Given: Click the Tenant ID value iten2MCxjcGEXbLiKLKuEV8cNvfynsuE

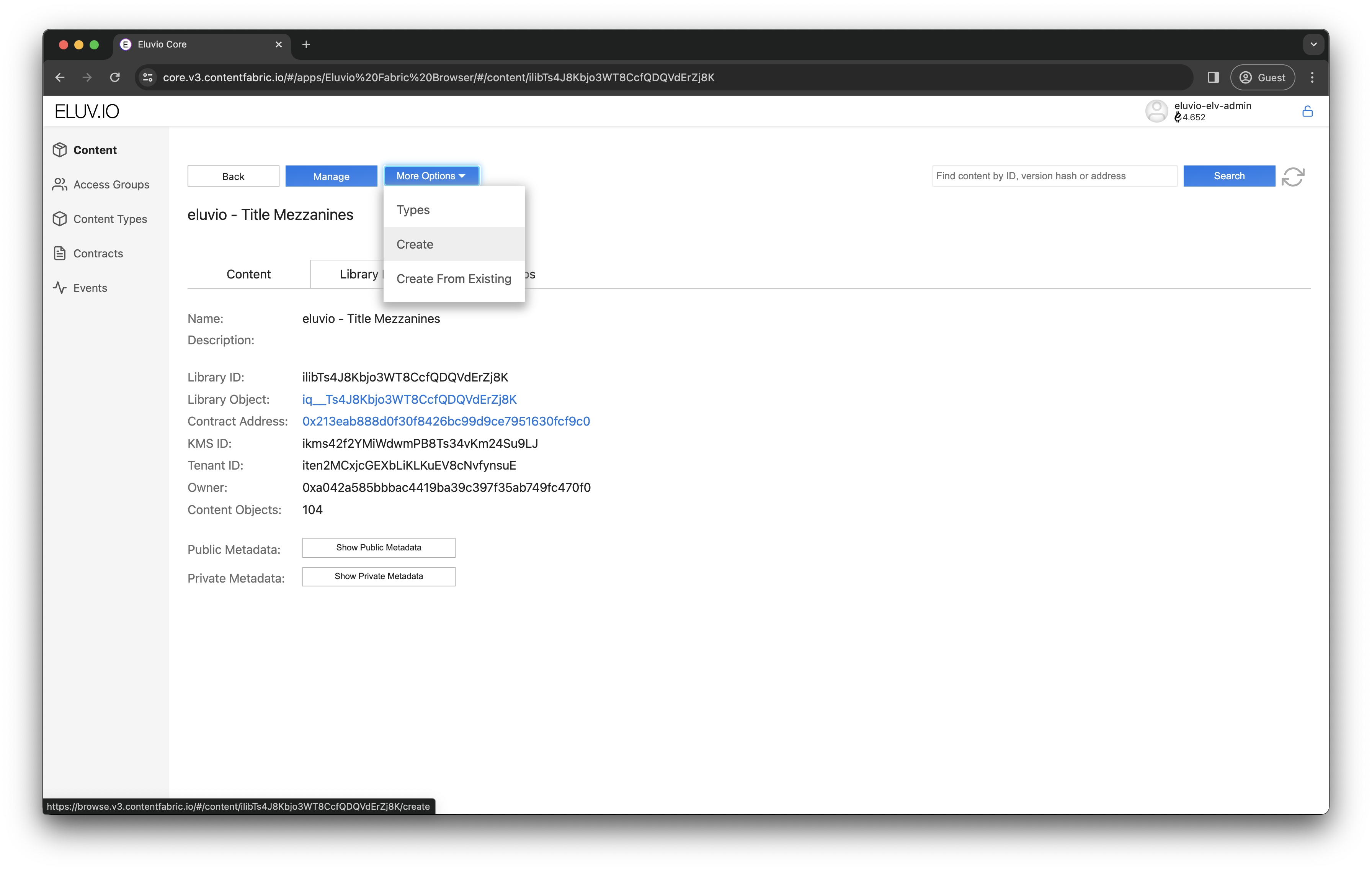Looking at the screenshot, I should coord(409,465).
